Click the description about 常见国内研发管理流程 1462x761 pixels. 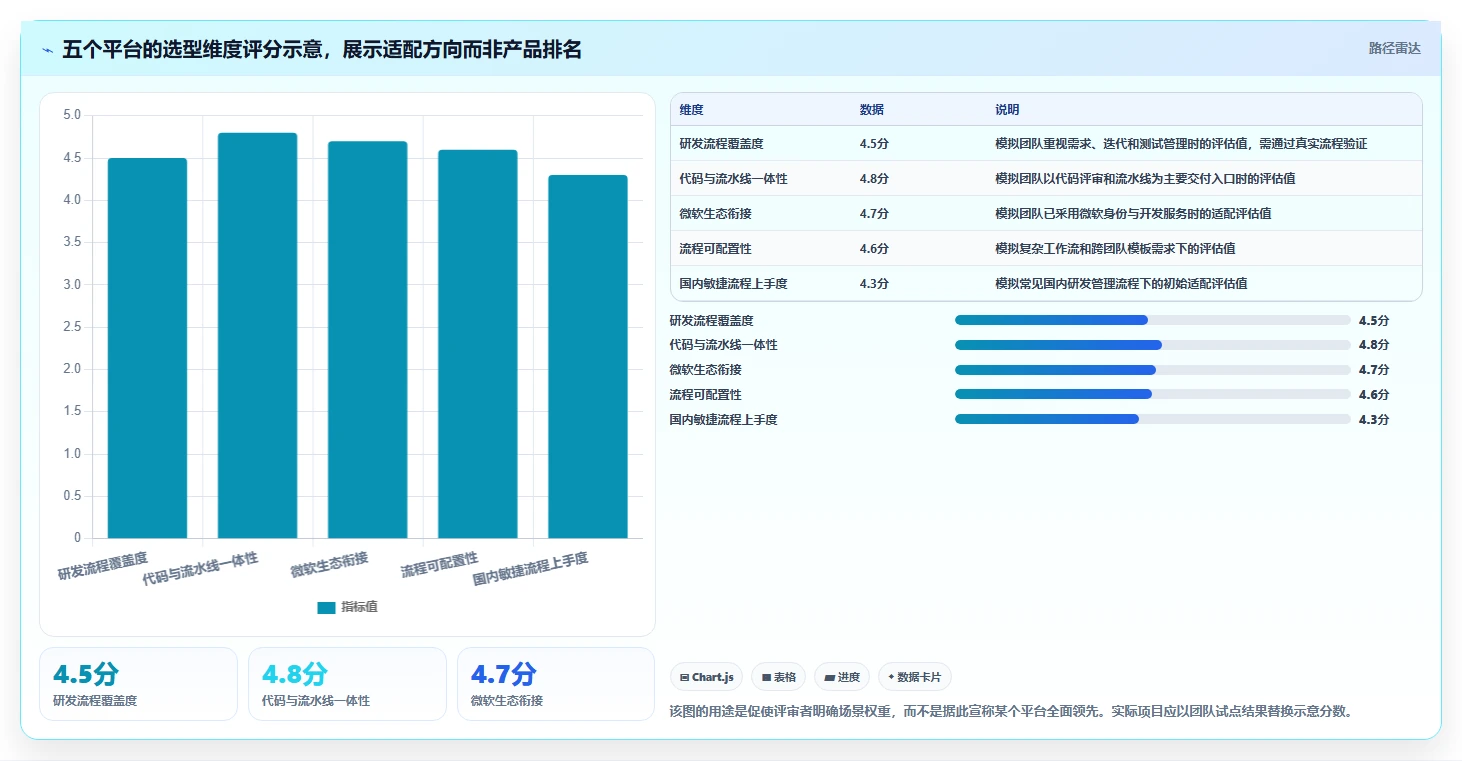click(1121, 284)
